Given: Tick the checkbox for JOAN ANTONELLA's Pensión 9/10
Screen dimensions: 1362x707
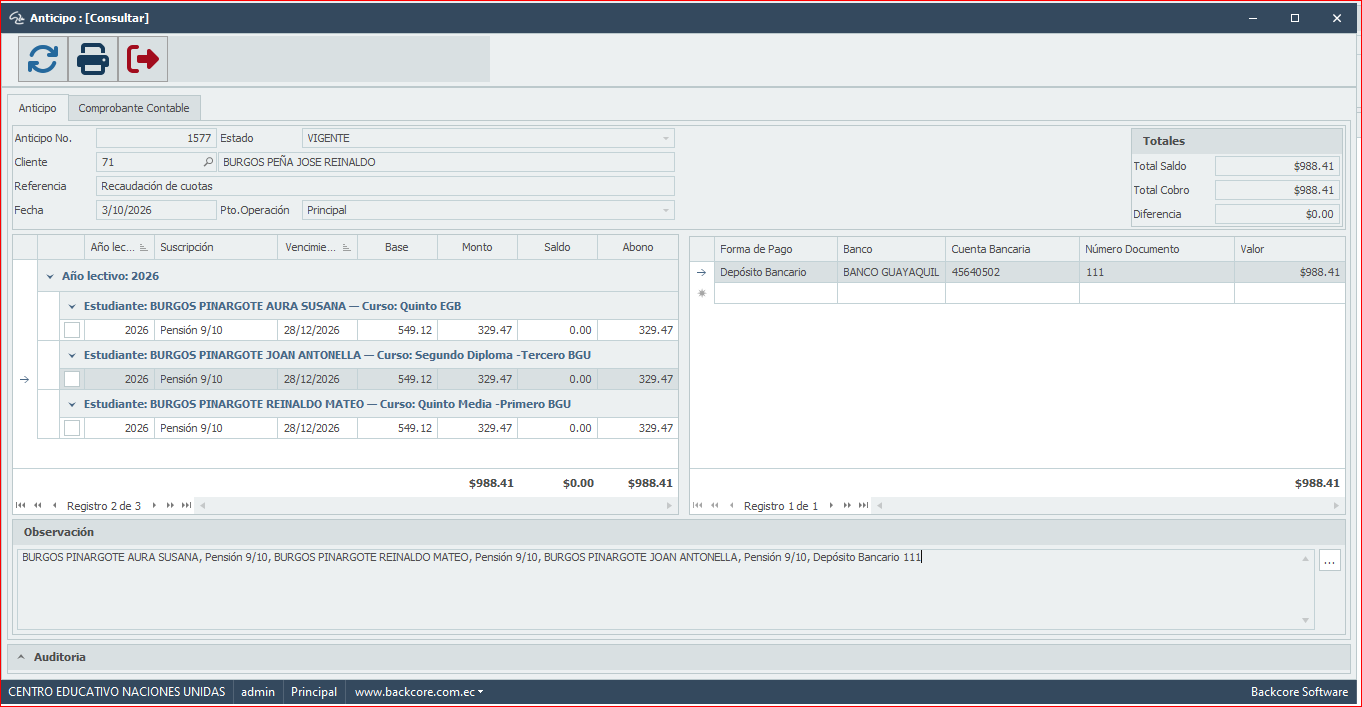Looking at the screenshot, I should pos(72,379).
